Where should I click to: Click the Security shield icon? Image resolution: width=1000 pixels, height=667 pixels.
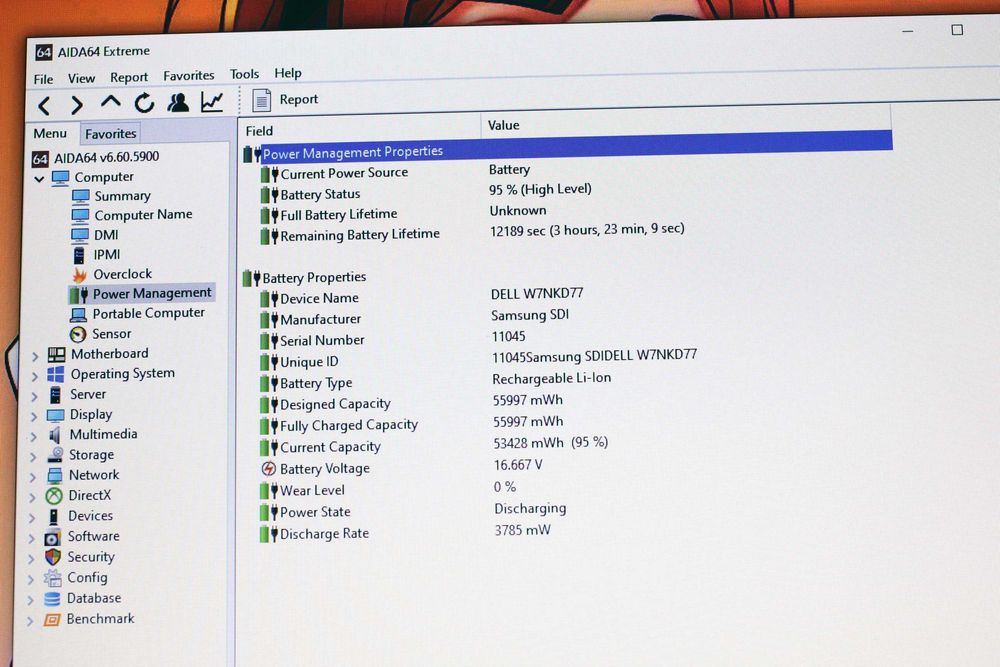click(53, 557)
